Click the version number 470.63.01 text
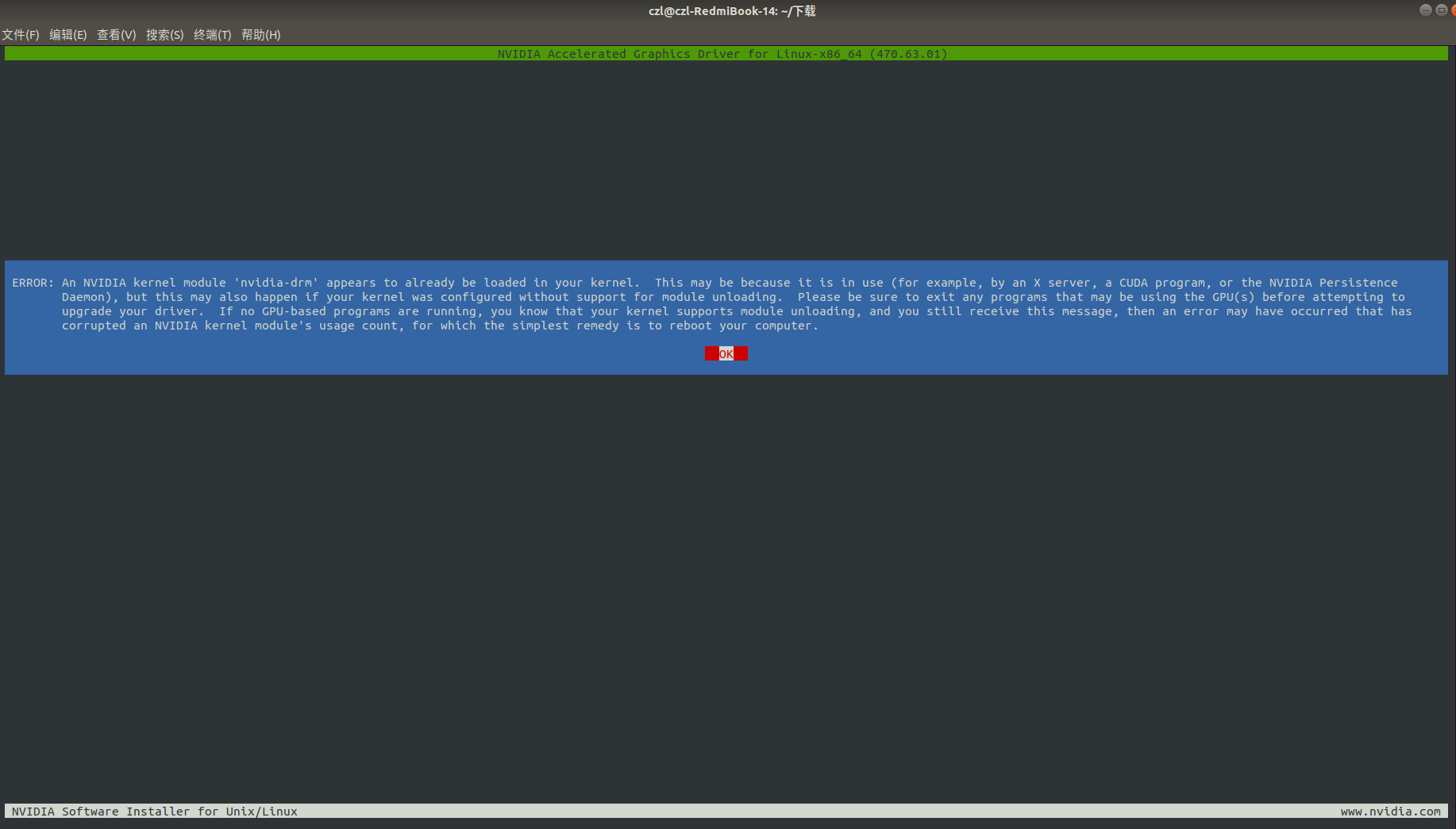This screenshot has height=829, width=1456. [x=911, y=53]
